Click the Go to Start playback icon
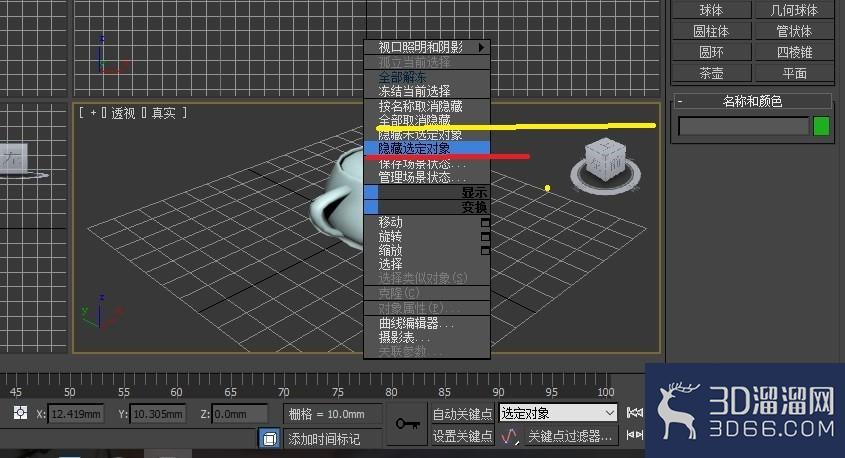Image resolution: width=845 pixels, height=458 pixels. click(x=635, y=413)
